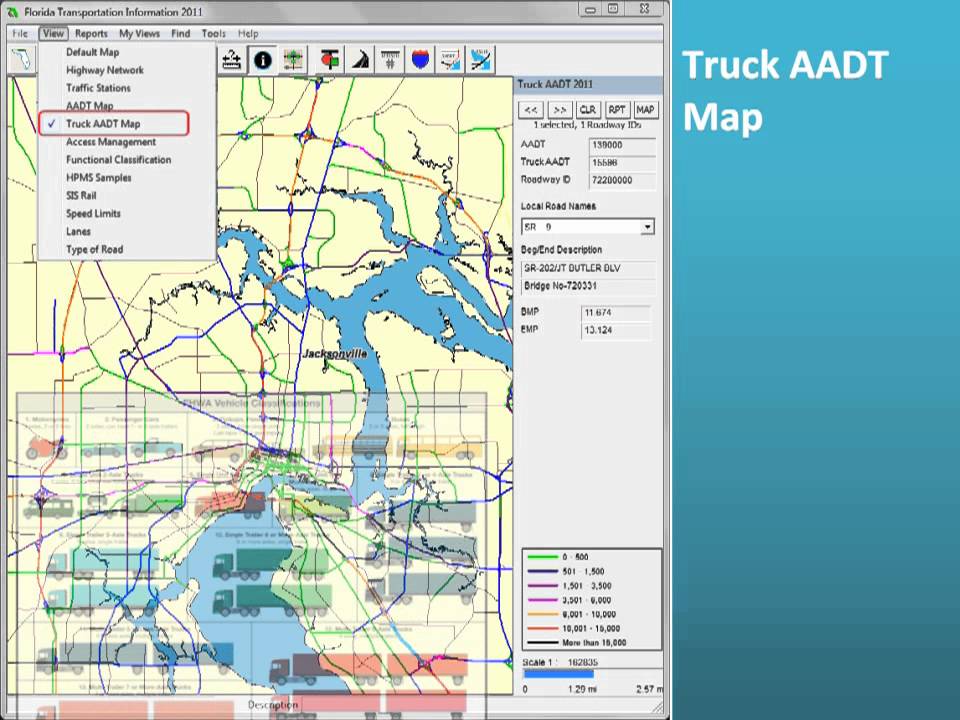Click the red and green sign icon
This screenshot has height=720, width=960.
tap(330, 60)
